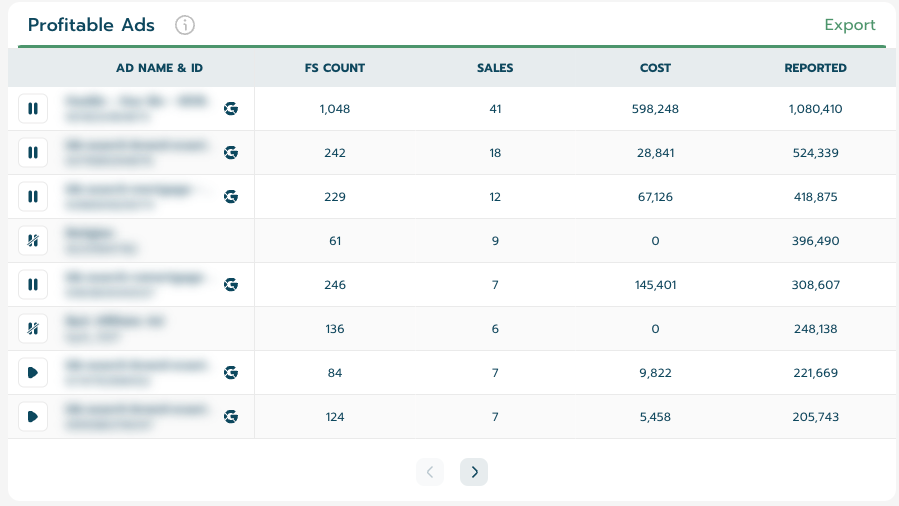The width and height of the screenshot is (899, 506).
Task: Start the ad with 5,458 cost
Action: click(x=33, y=417)
